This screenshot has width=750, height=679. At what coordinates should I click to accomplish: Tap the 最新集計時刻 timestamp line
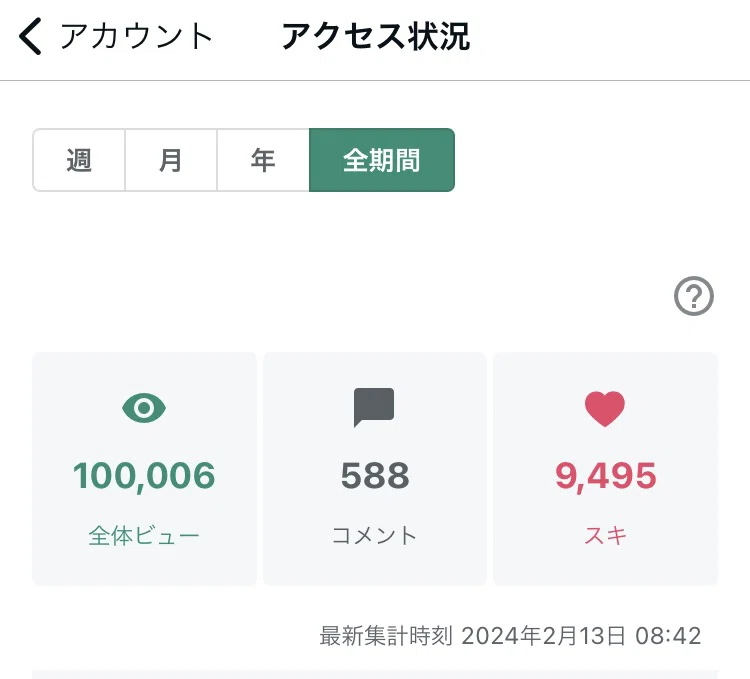(510, 636)
